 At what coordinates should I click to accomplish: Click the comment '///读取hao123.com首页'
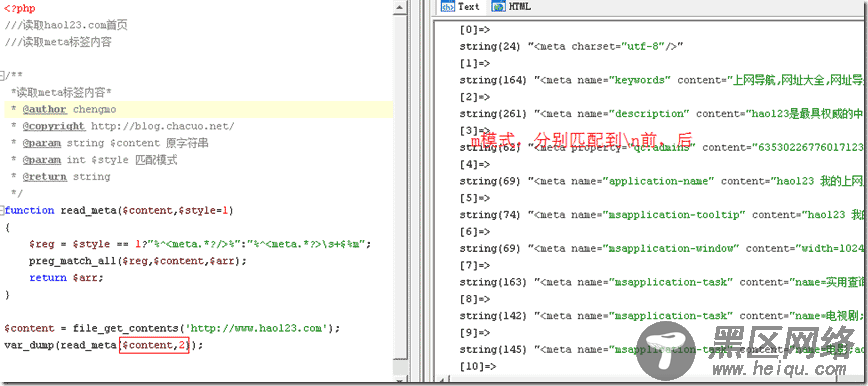click(66, 25)
